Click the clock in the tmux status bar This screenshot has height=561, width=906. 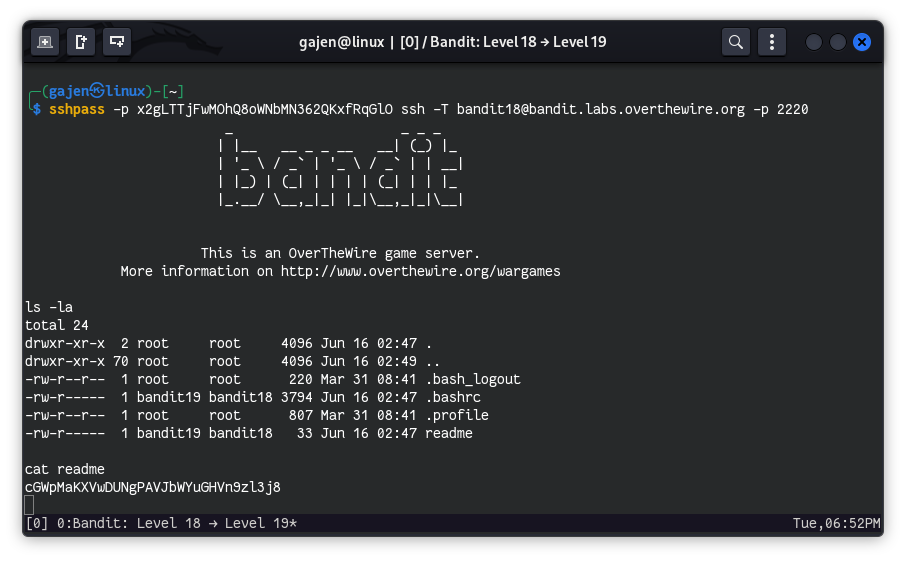pos(836,523)
